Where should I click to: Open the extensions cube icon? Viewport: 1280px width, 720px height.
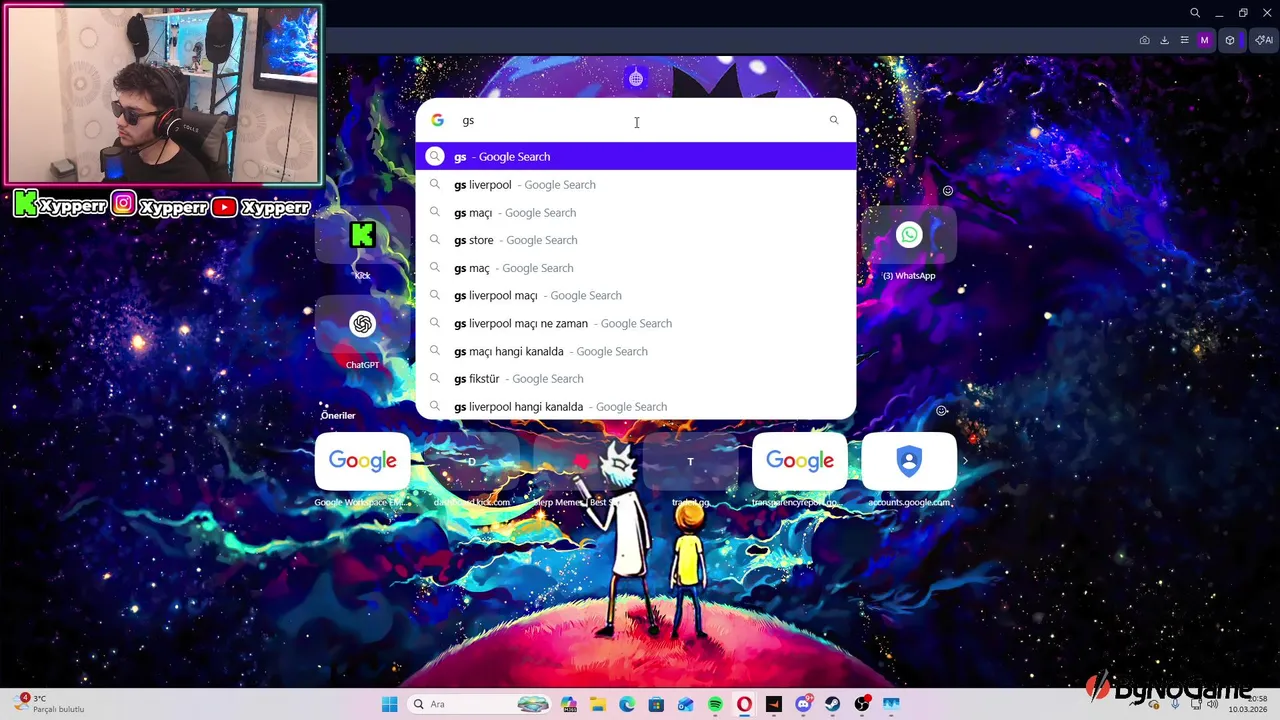(1230, 40)
